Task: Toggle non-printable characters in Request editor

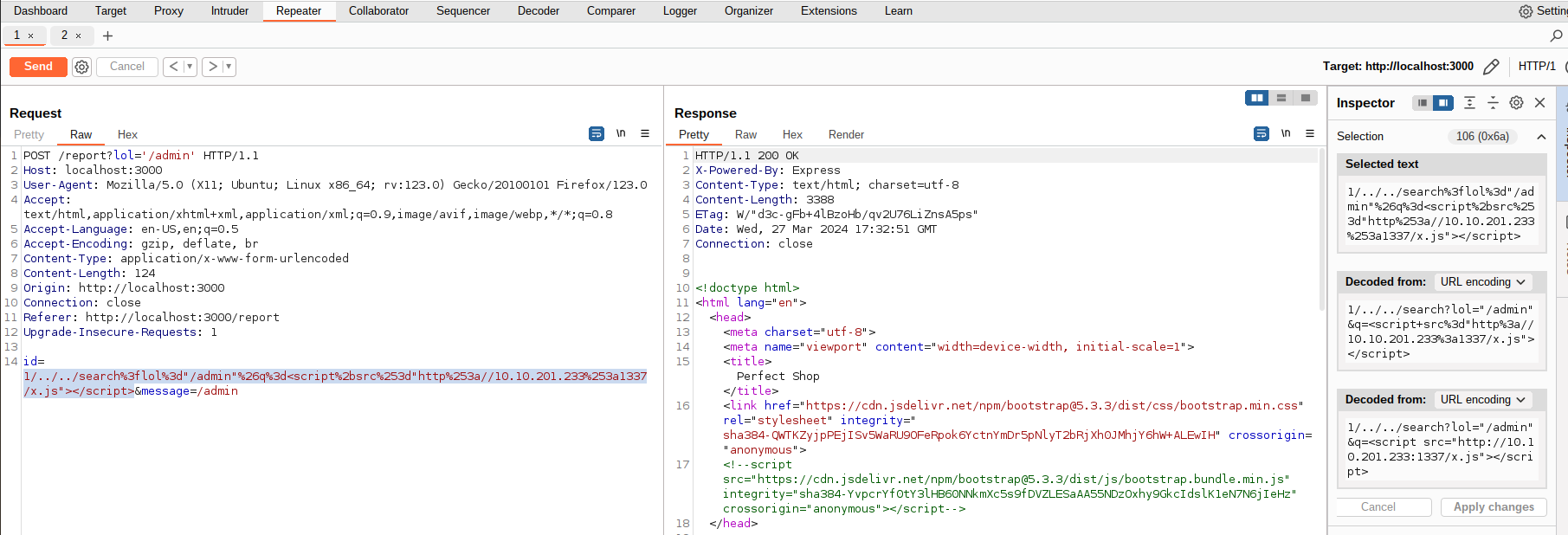Action: [621, 133]
